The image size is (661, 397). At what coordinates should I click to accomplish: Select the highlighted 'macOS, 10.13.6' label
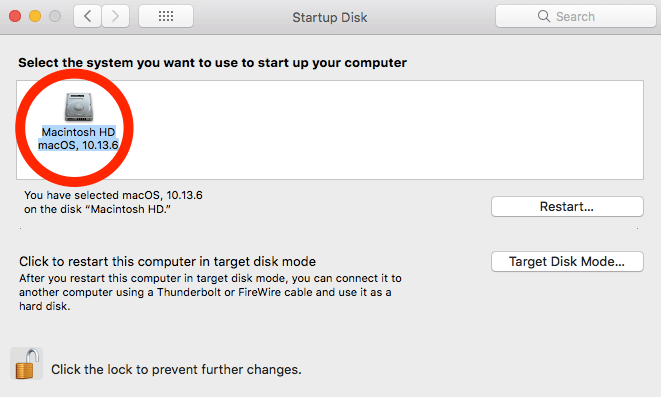[78, 145]
